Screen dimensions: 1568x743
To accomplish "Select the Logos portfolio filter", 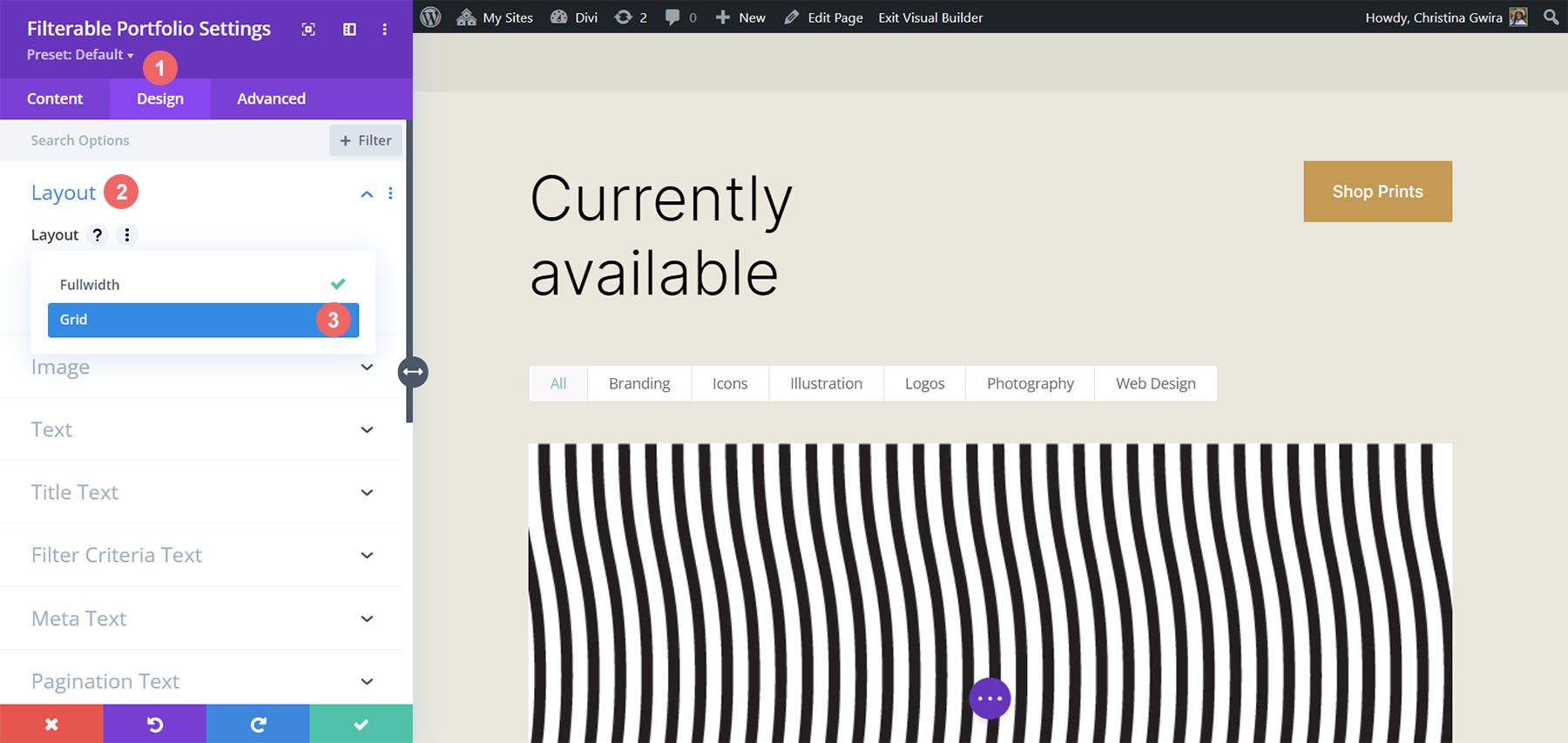I will pyautogui.click(x=924, y=383).
